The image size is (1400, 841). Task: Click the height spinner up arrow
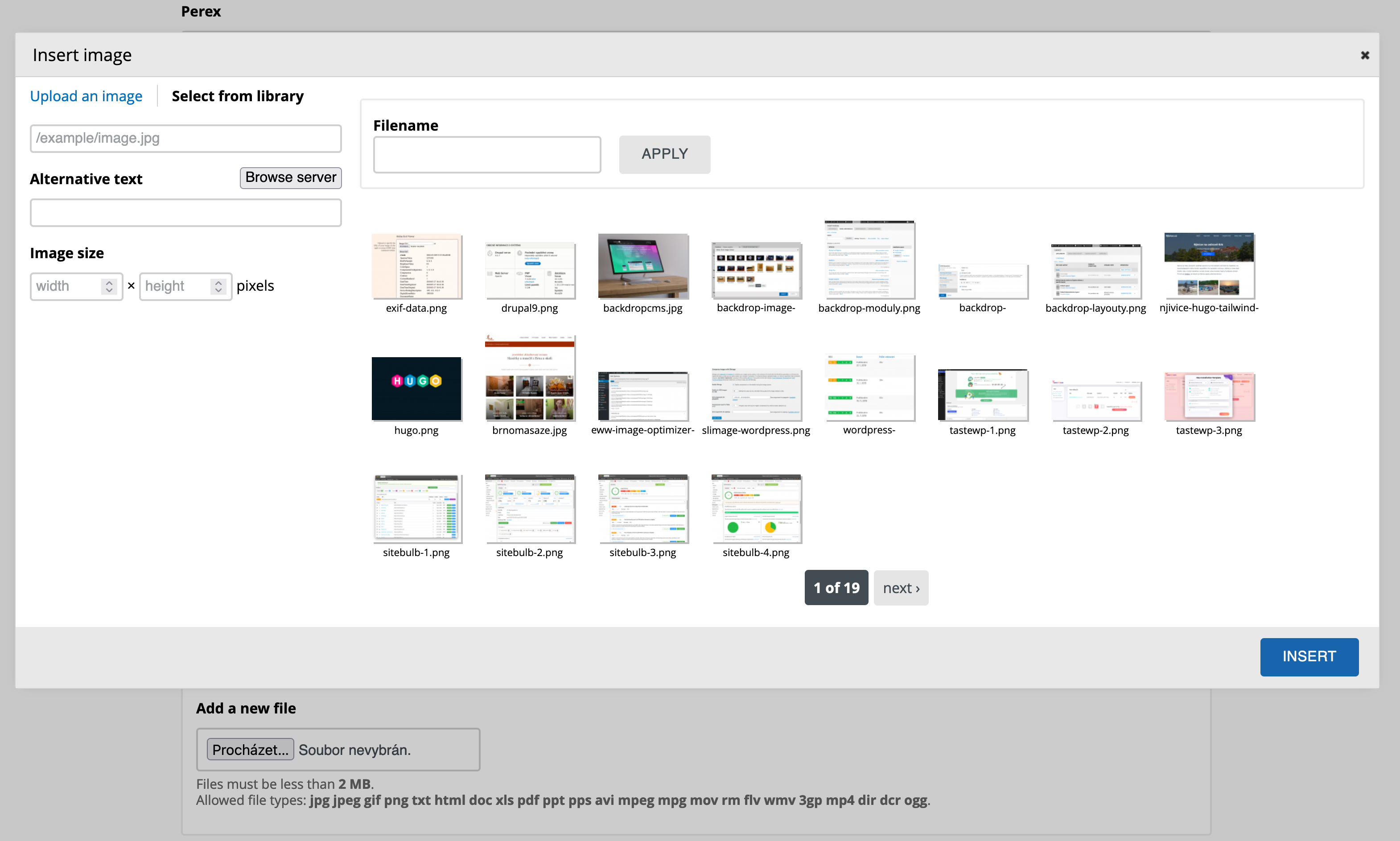coord(218,281)
